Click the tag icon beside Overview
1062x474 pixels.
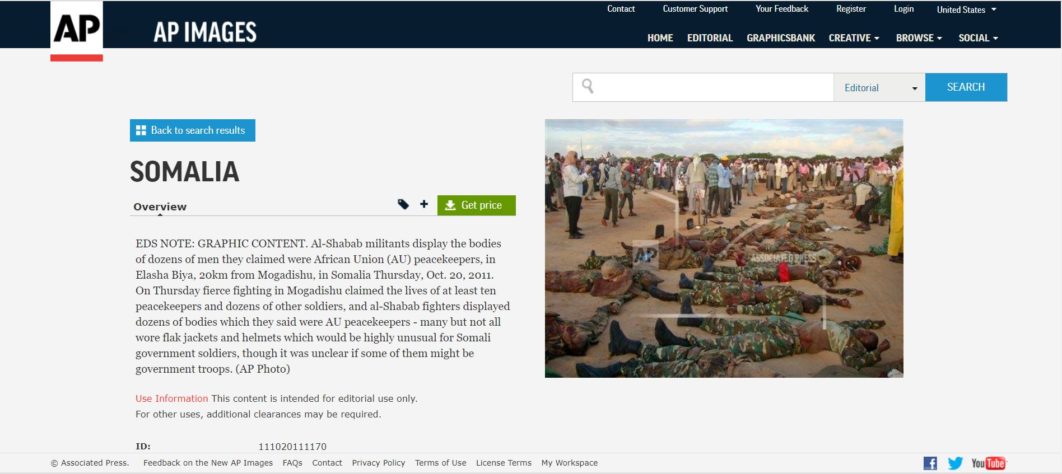point(403,204)
